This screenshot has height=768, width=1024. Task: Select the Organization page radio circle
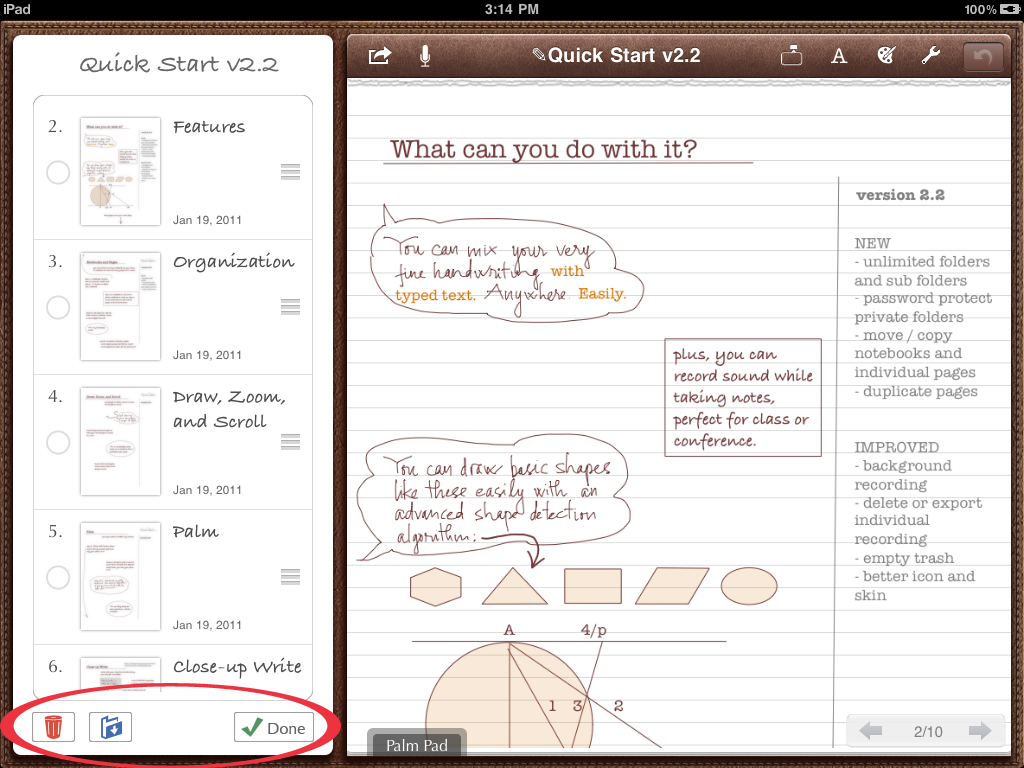(x=58, y=307)
